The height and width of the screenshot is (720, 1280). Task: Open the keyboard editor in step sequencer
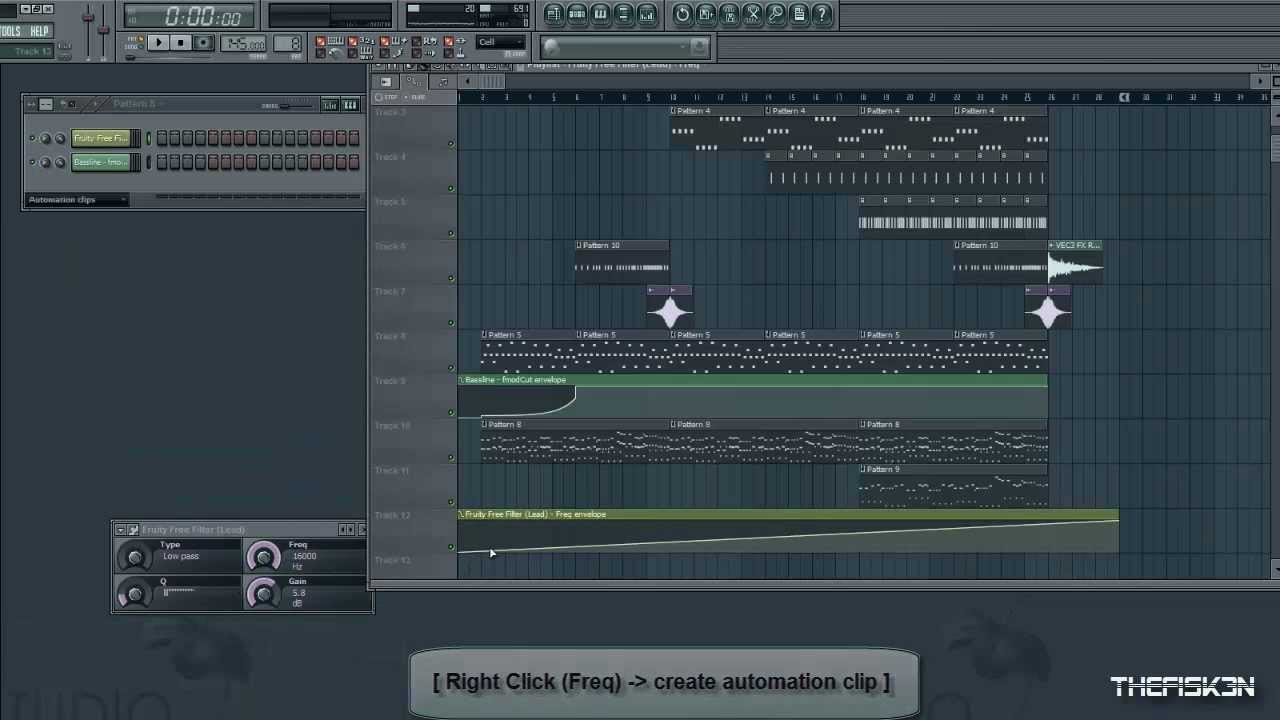click(x=350, y=104)
